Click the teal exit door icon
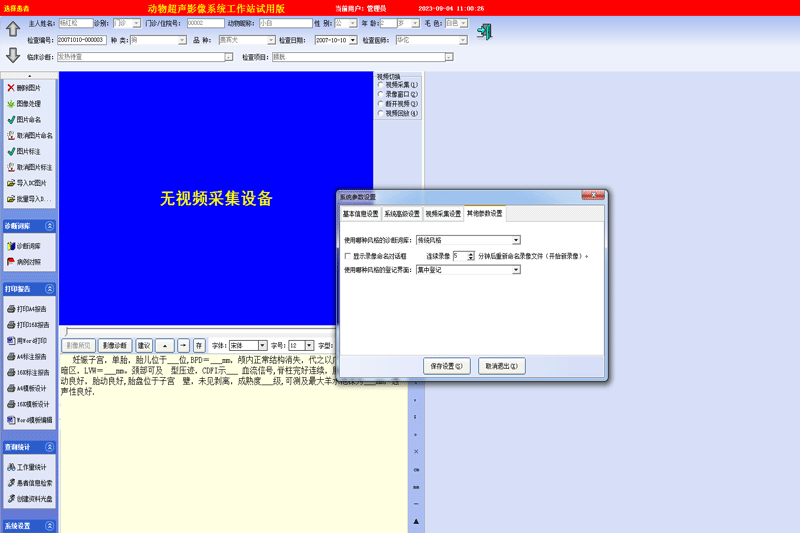Viewport: 800px width, 533px height. 484,32
